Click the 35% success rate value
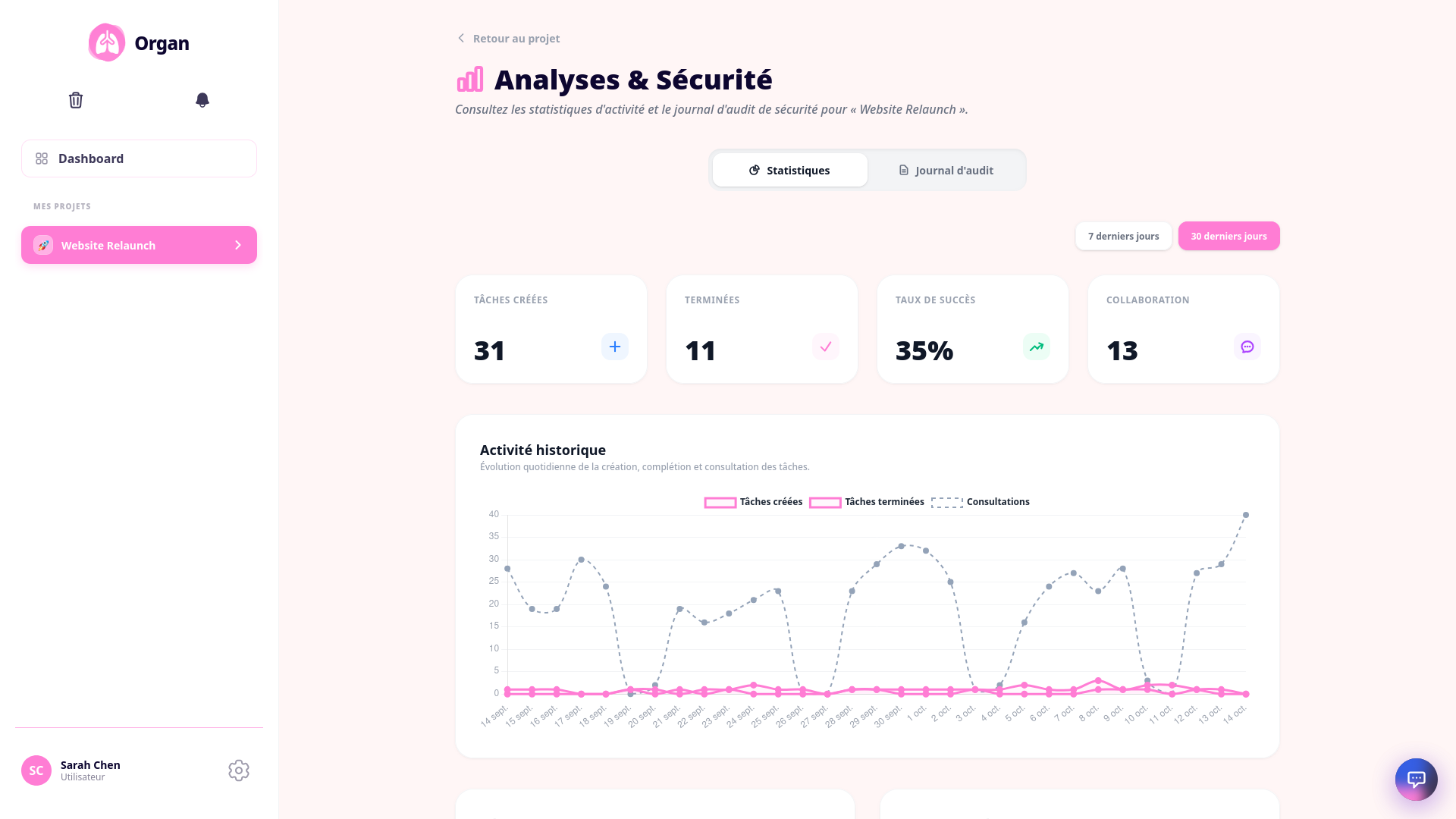Image resolution: width=1456 pixels, height=819 pixels. [x=924, y=350]
